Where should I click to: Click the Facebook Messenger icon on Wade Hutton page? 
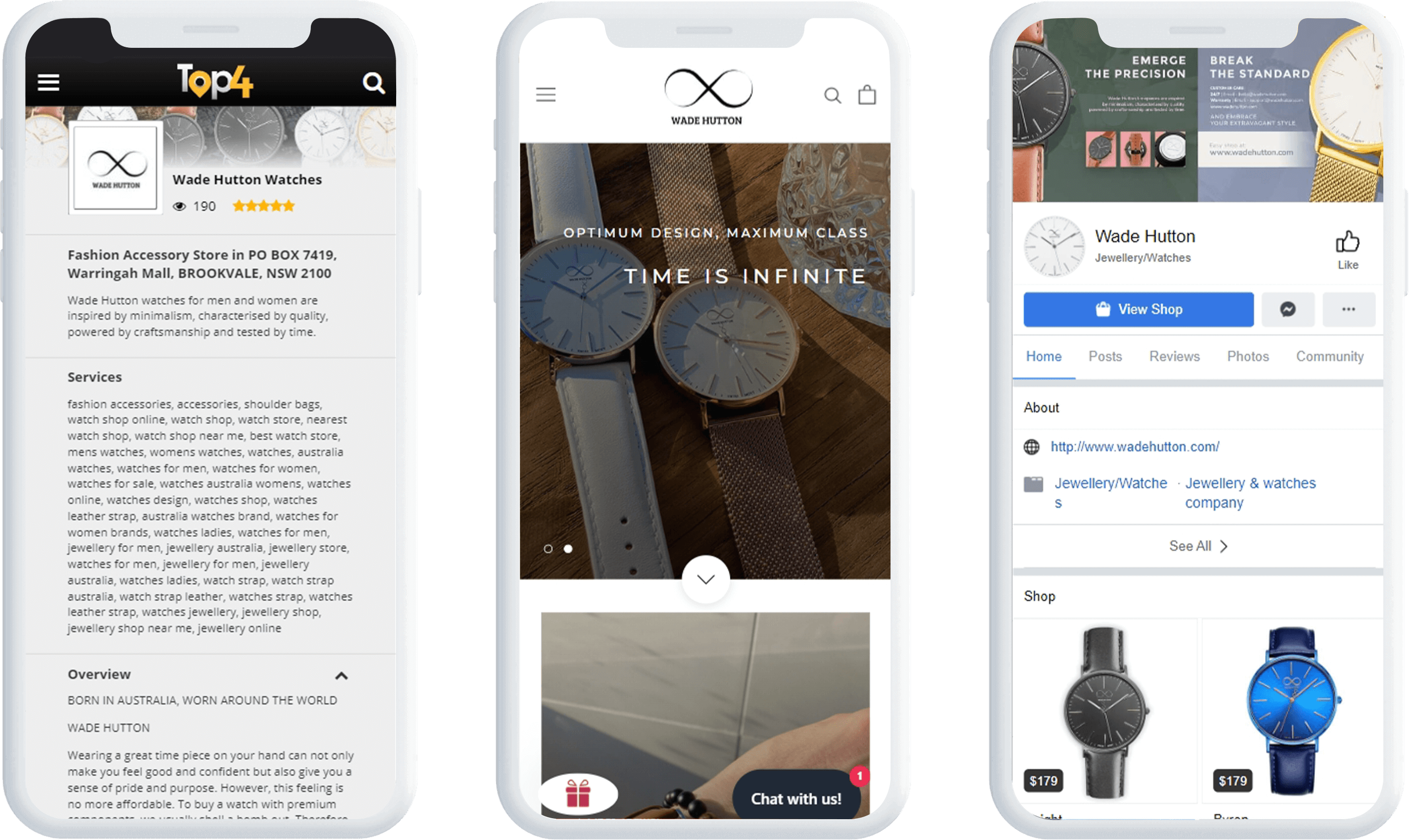pos(1287,309)
